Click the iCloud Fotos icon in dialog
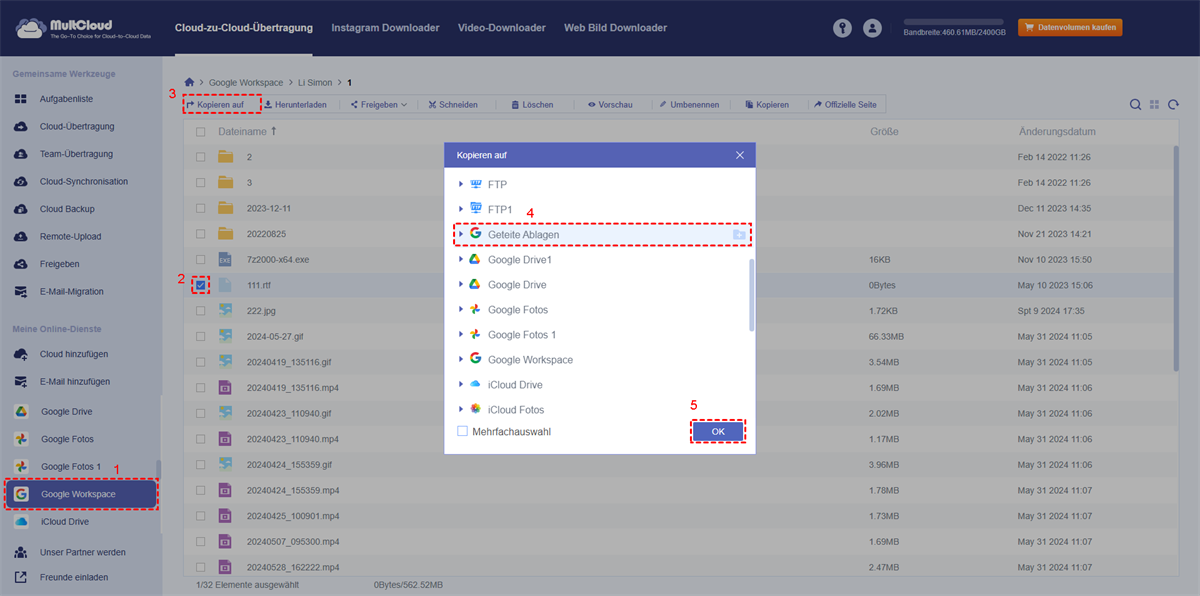1200x596 pixels. tap(476, 409)
